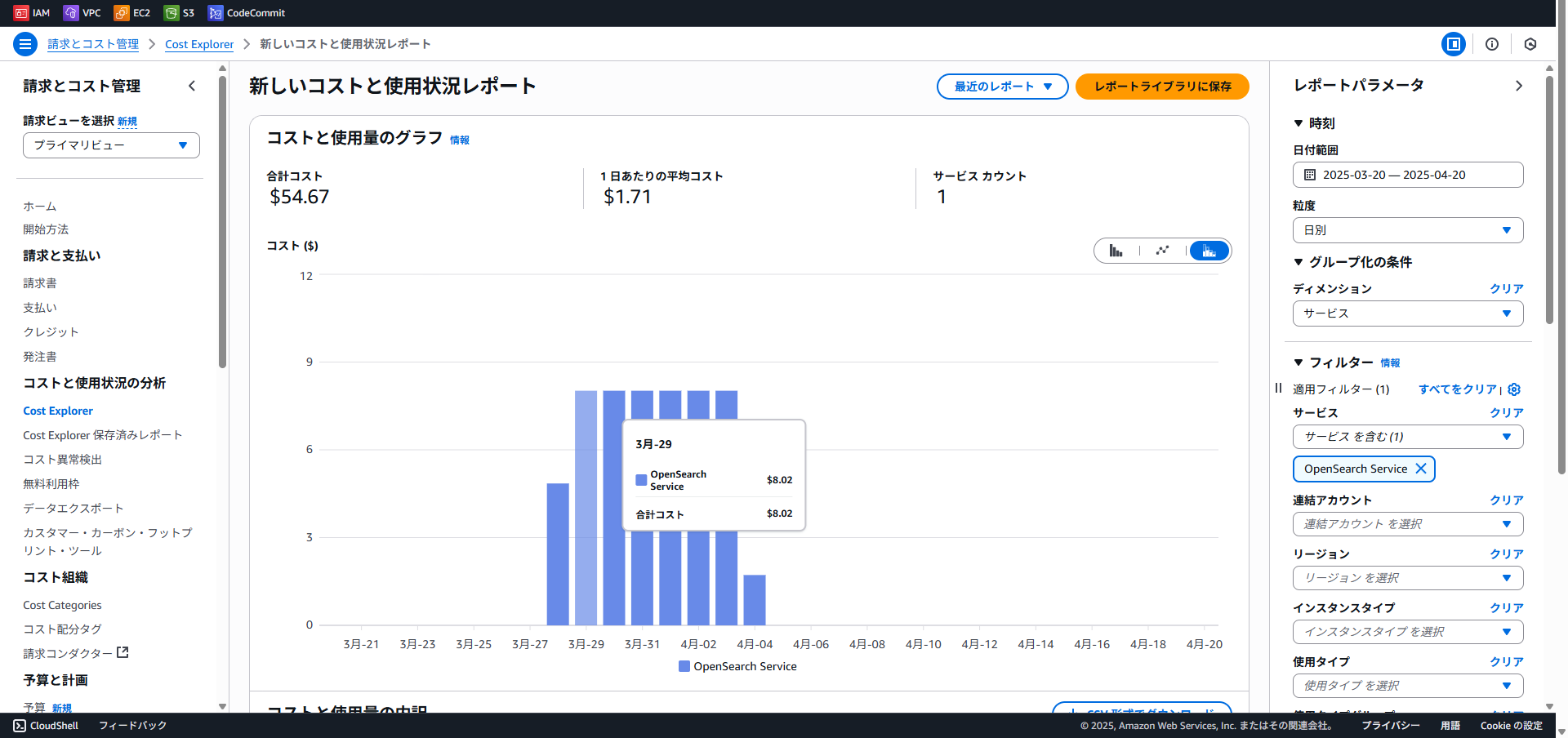Open Cost Explorer breadcrumb link
1568x738 pixels.
point(199,44)
